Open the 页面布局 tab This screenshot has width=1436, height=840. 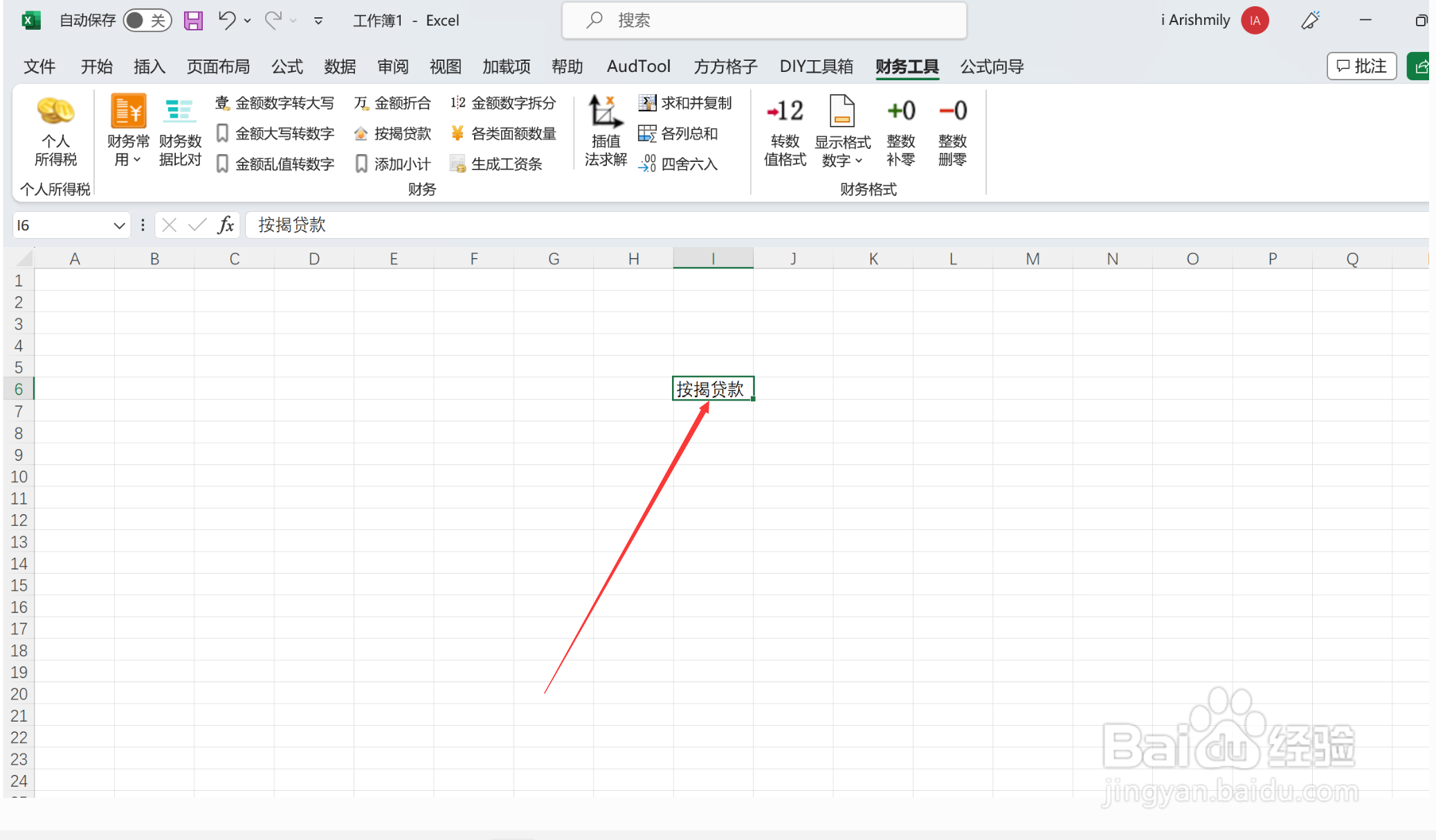[x=218, y=66]
